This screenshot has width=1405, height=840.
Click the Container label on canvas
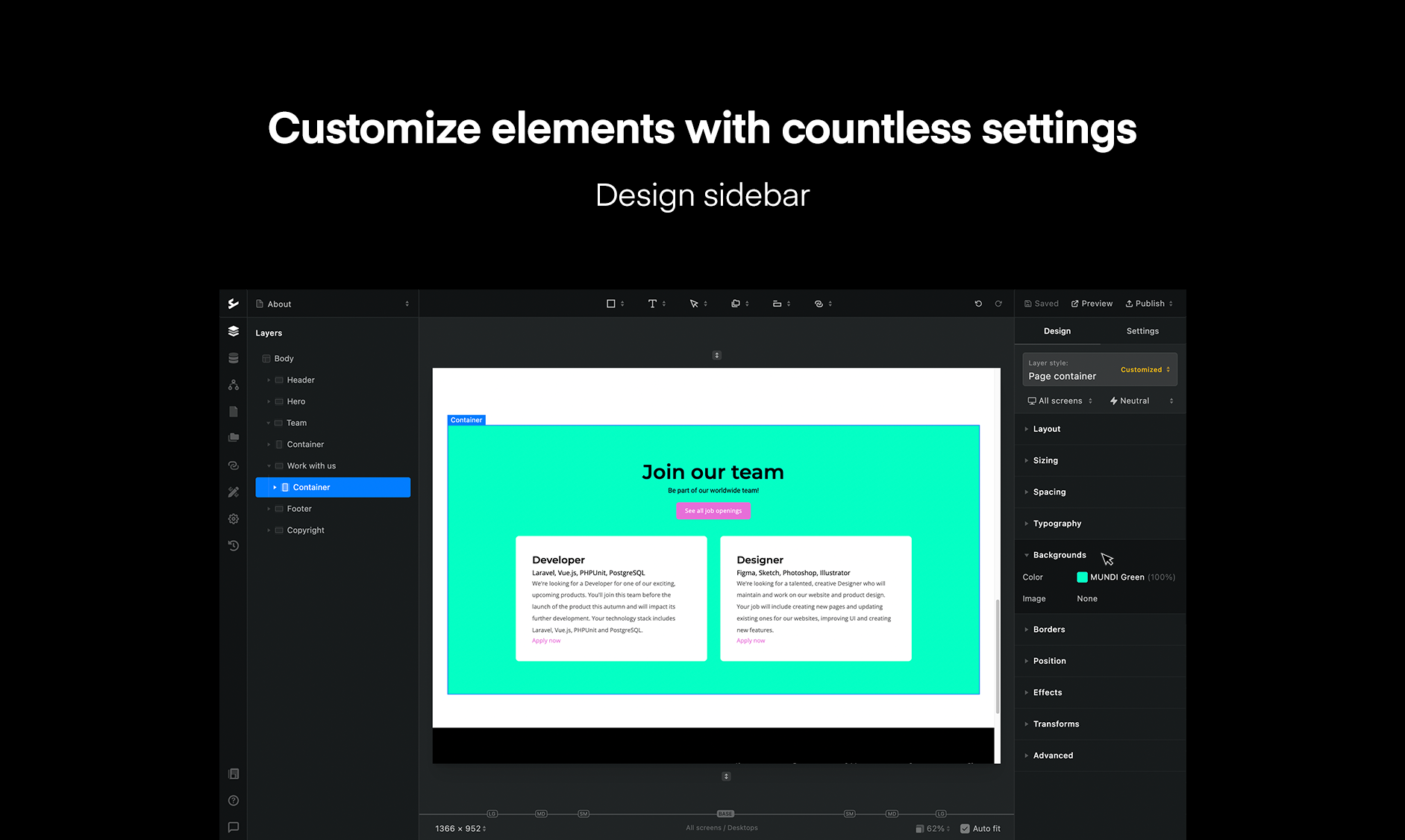click(x=466, y=420)
